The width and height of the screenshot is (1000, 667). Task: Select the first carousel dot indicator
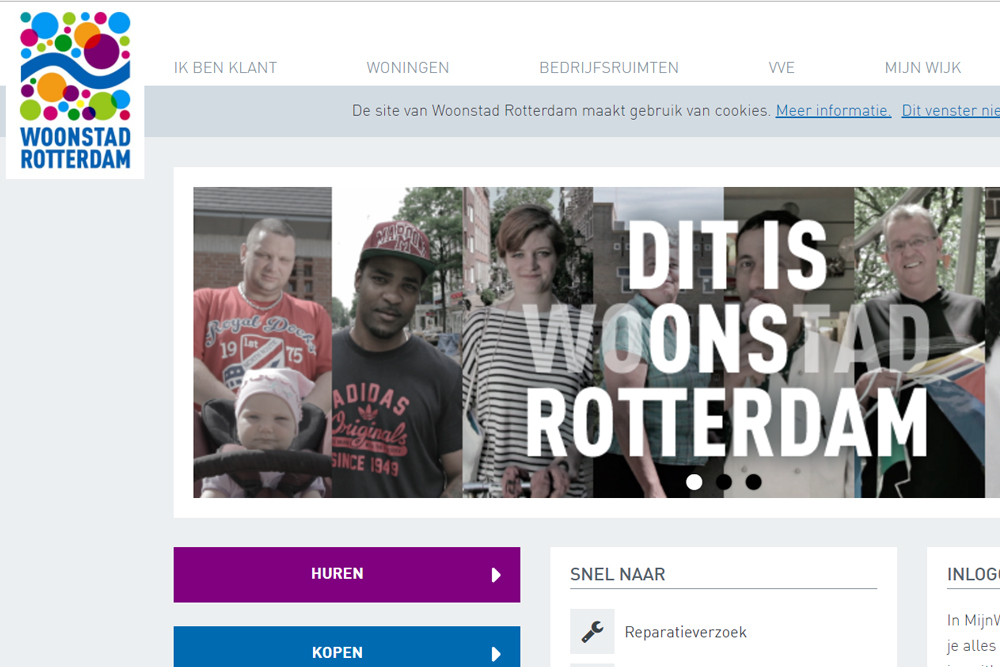coord(694,482)
